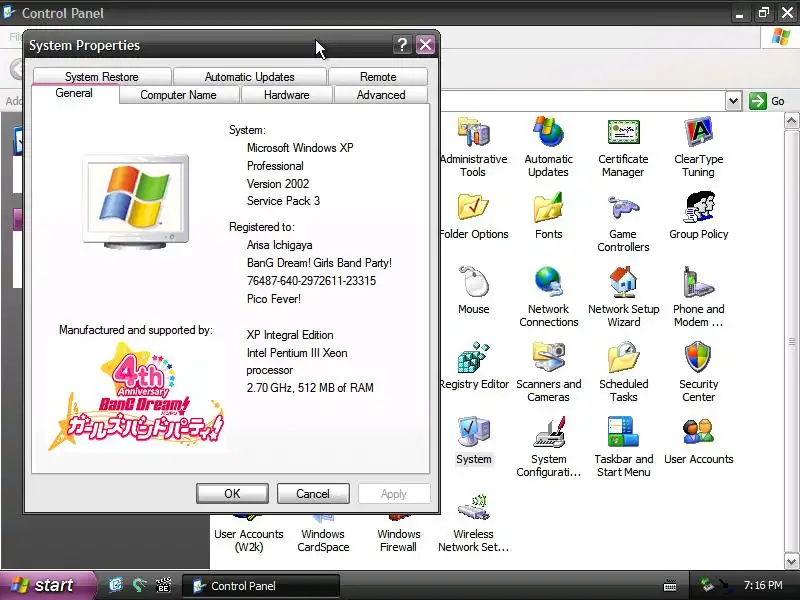
Task: Open User Accounts icon with two people
Action: [x=698, y=432]
